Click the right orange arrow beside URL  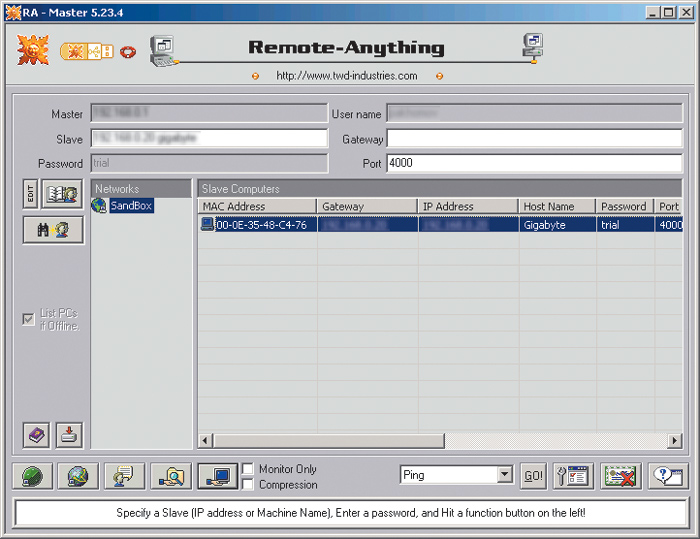(439, 76)
